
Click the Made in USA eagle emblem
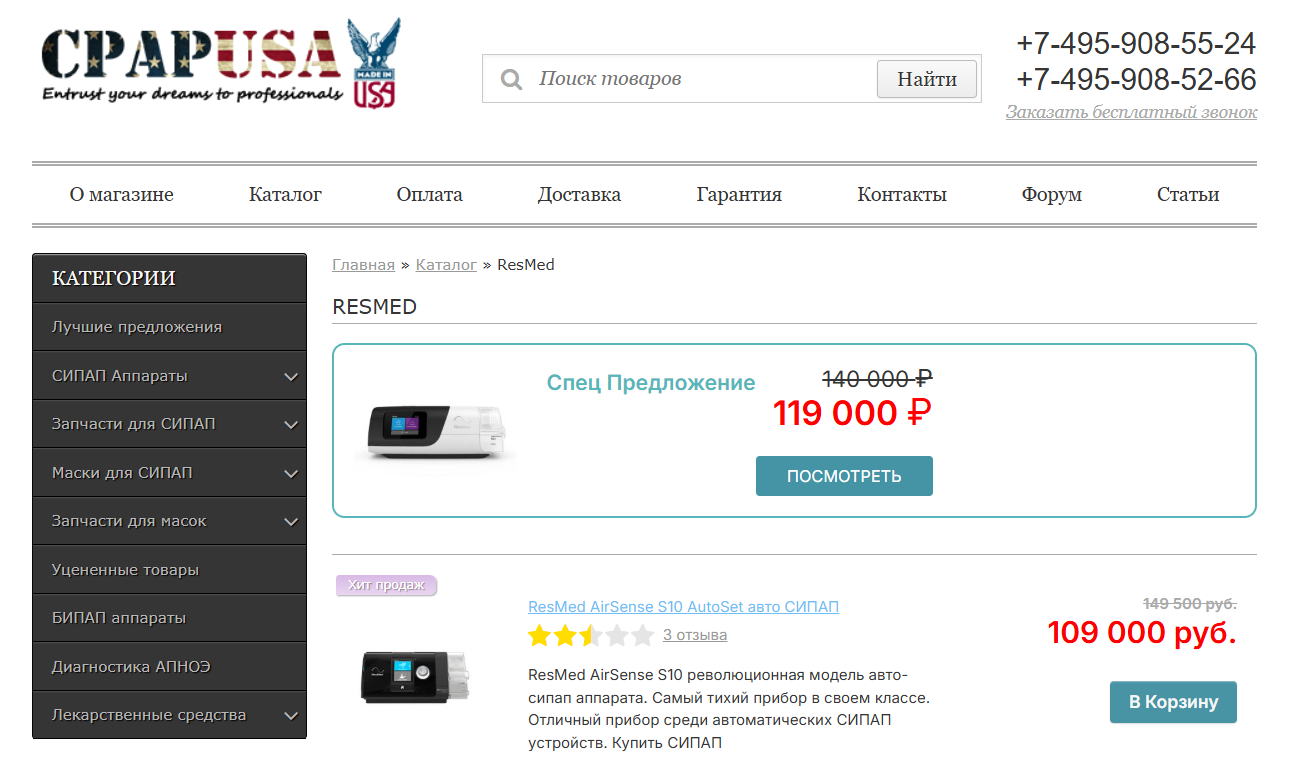coord(373,63)
